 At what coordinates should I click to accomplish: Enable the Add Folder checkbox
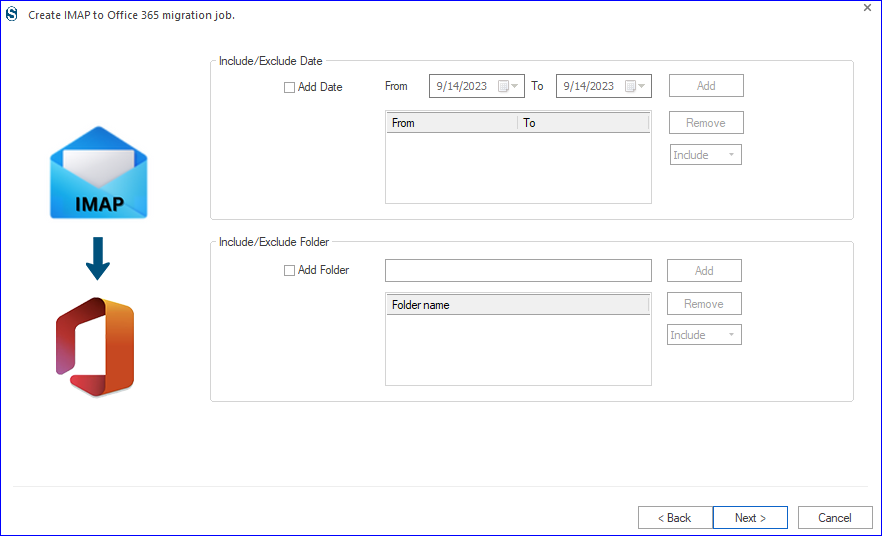(289, 271)
